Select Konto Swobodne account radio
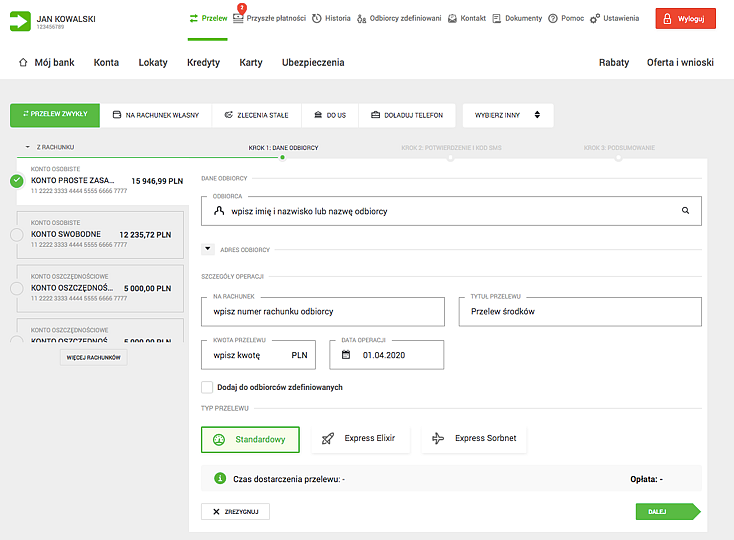Viewport: 734px width, 540px height. click(x=17, y=234)
